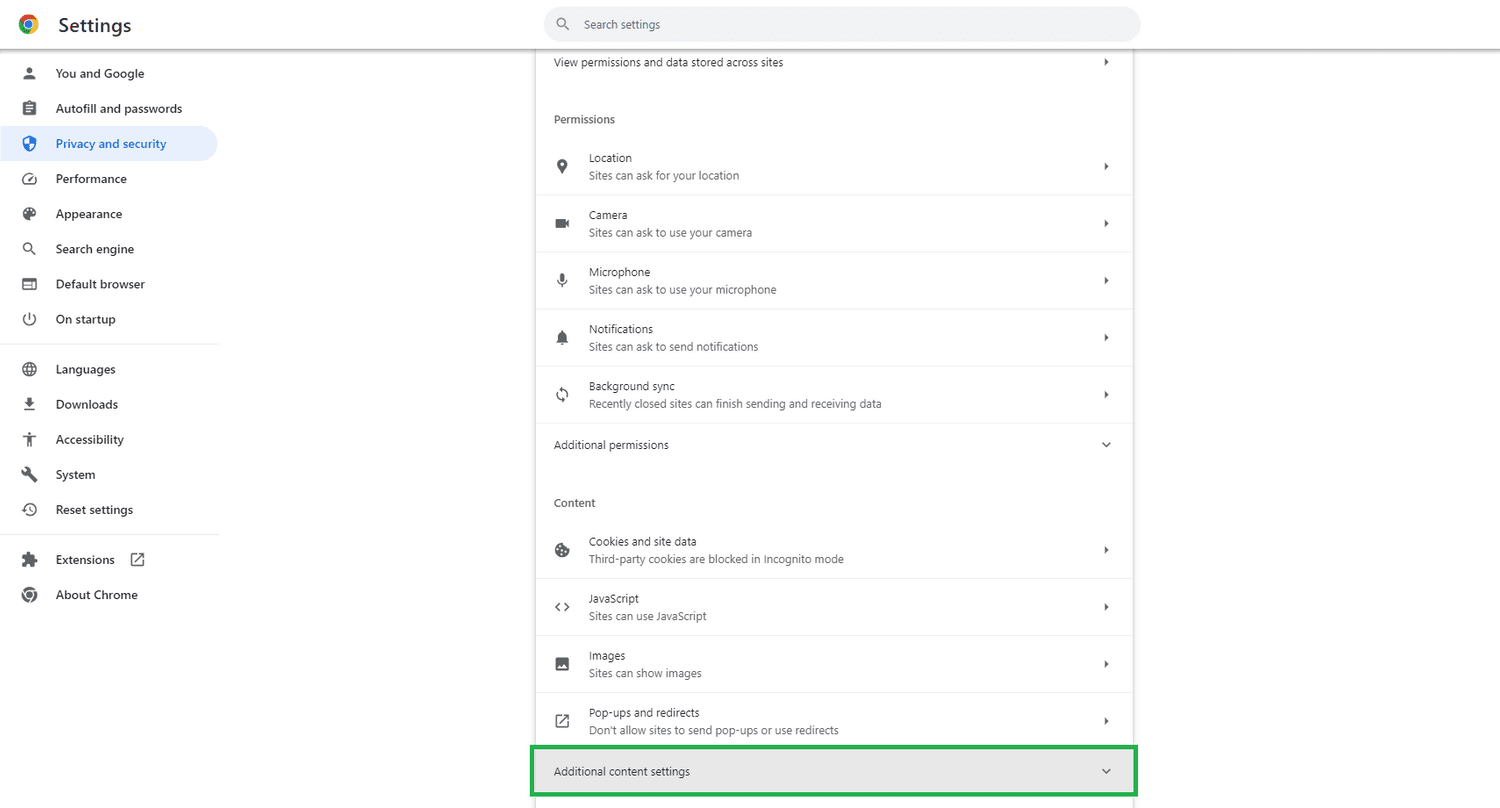
Task: Click the Cookies and site data icon
Action: [x=562, y=550]
